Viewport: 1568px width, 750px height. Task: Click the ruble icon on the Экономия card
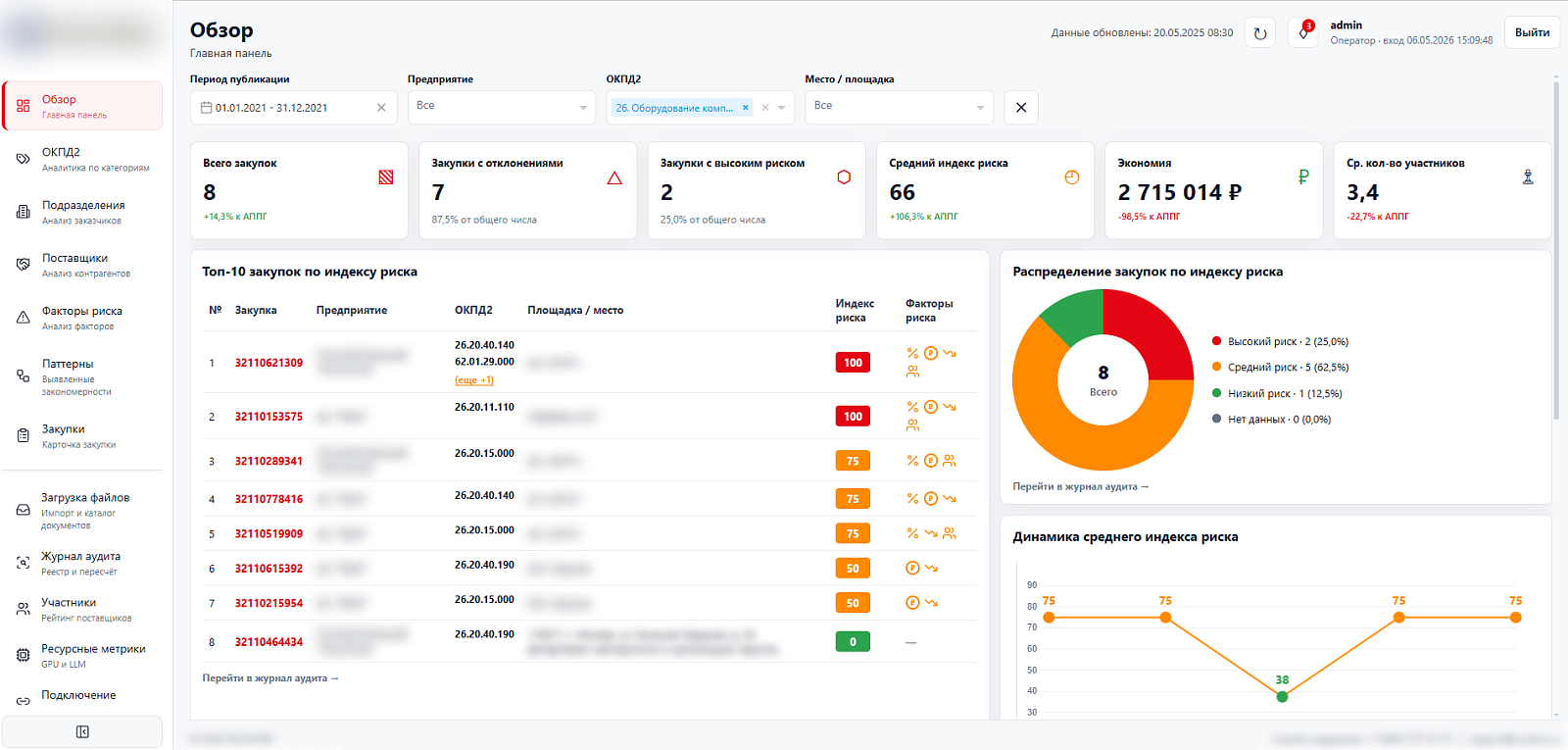[x=1303, y=177]
